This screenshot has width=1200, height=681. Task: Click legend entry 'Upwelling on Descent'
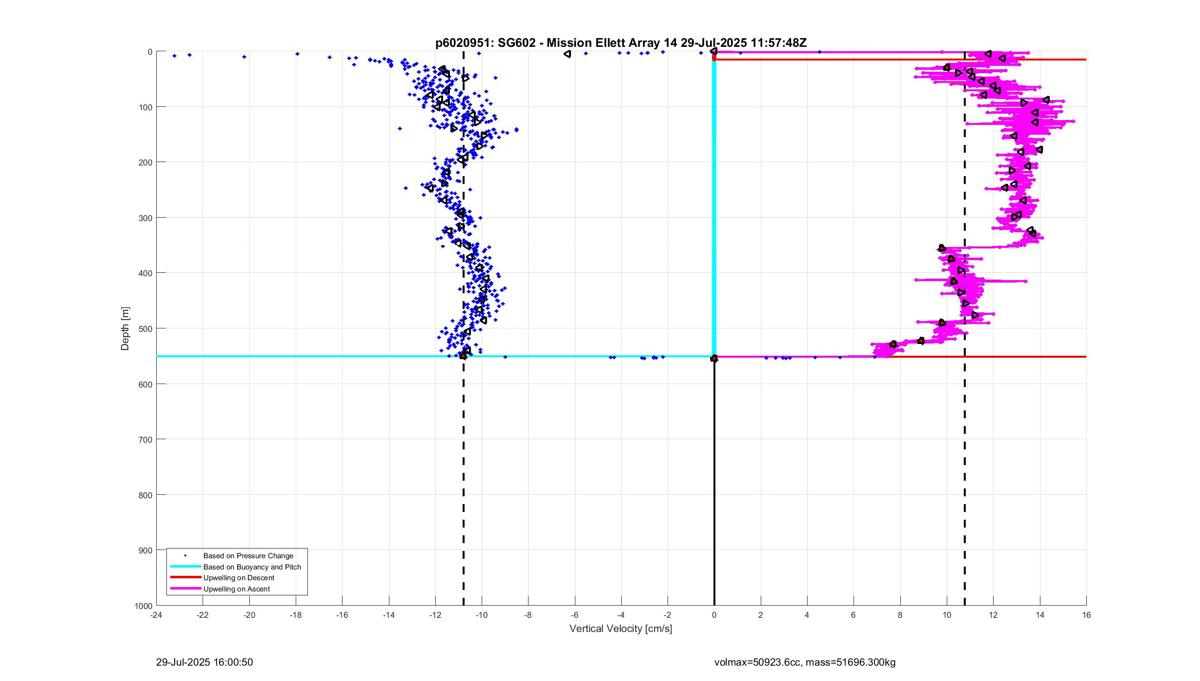tap(239, 579)
